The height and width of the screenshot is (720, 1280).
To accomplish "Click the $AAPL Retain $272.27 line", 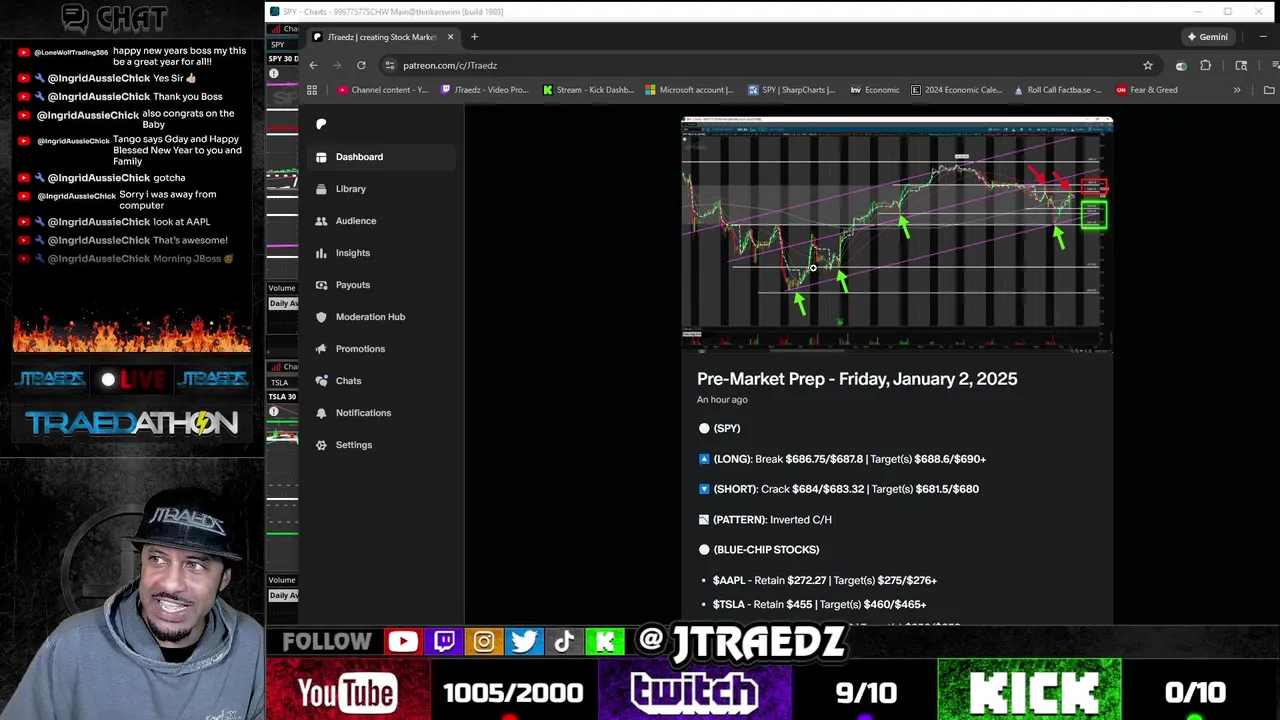I will 825,580.
